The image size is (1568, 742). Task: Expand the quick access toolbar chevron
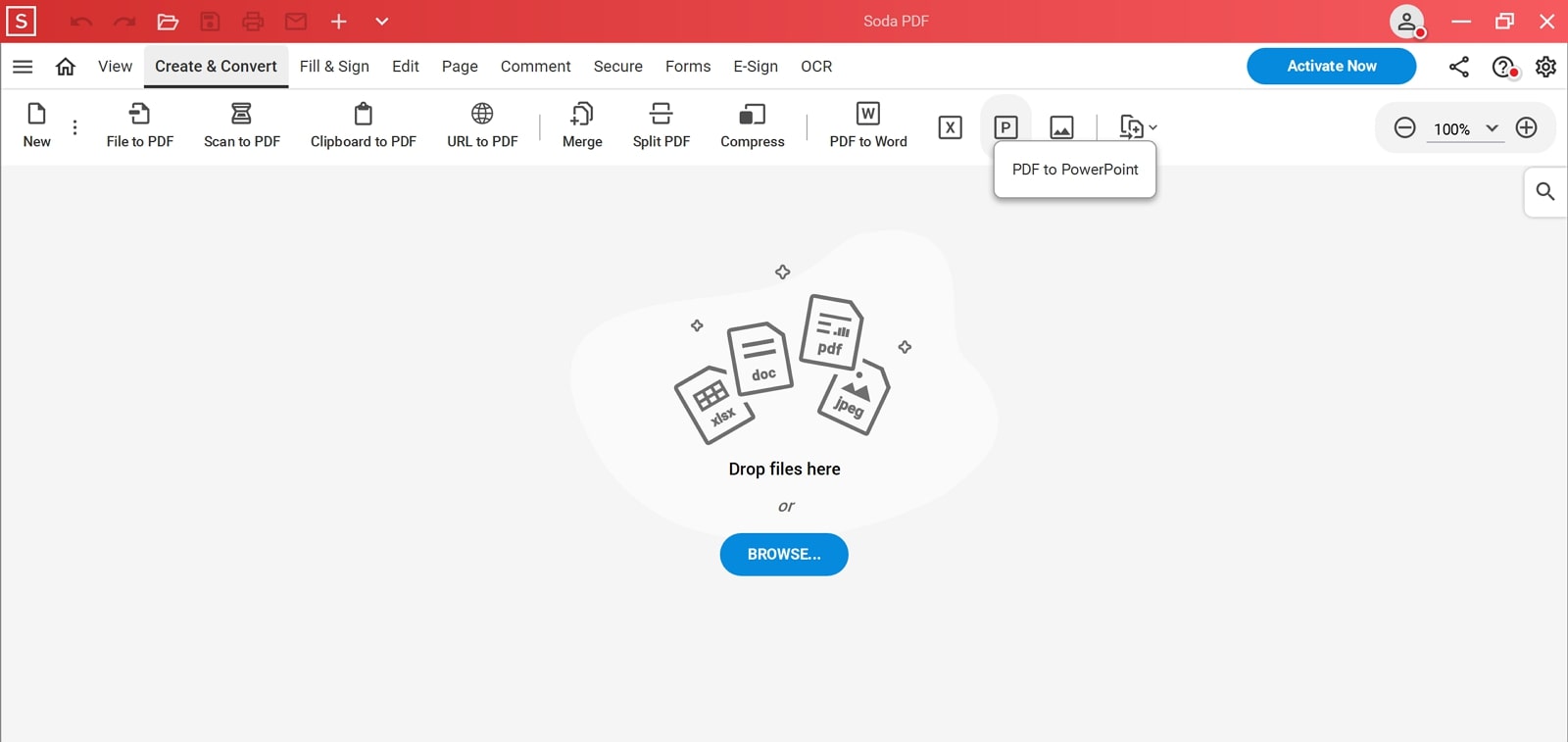[382, 22]
